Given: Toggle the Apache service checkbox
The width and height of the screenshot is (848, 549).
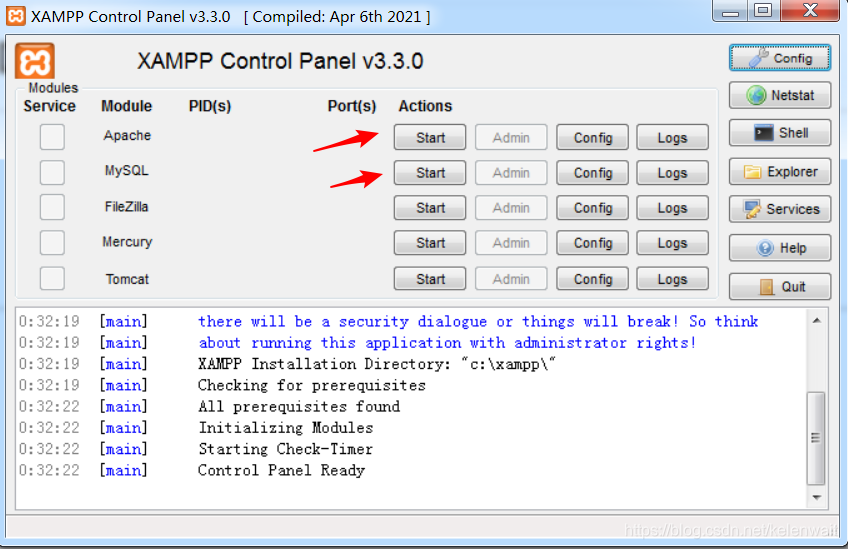Looking at the screenshot, I should point(52,137).
